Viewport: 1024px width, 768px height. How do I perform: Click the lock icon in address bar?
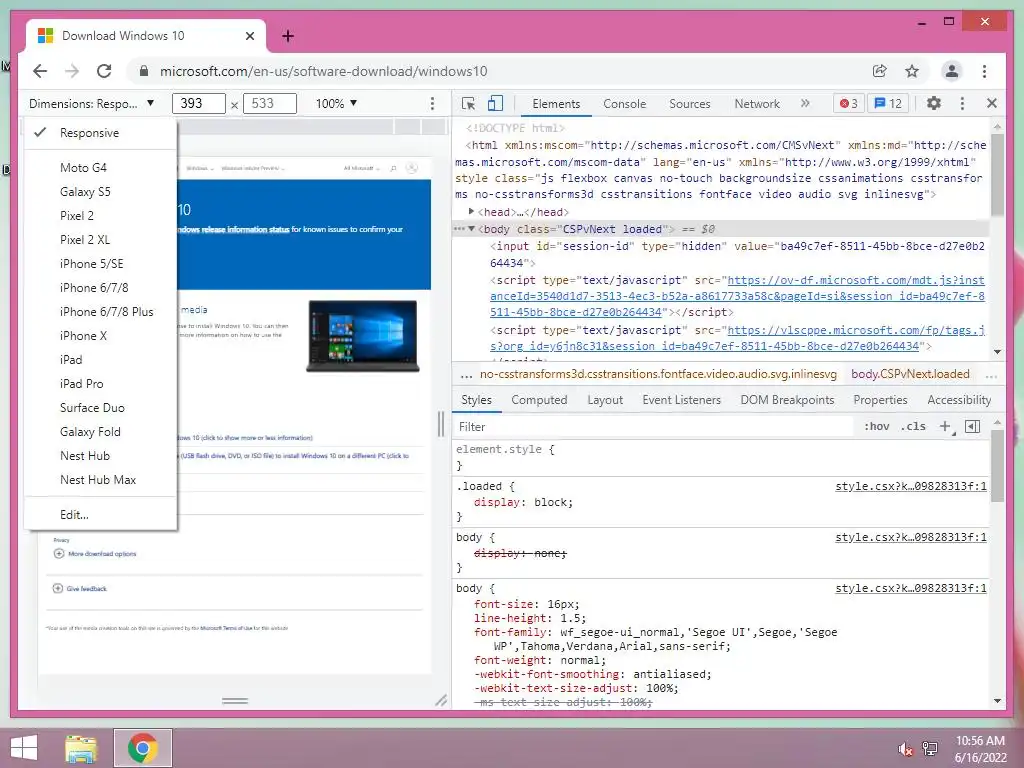[x=144, y=71]
